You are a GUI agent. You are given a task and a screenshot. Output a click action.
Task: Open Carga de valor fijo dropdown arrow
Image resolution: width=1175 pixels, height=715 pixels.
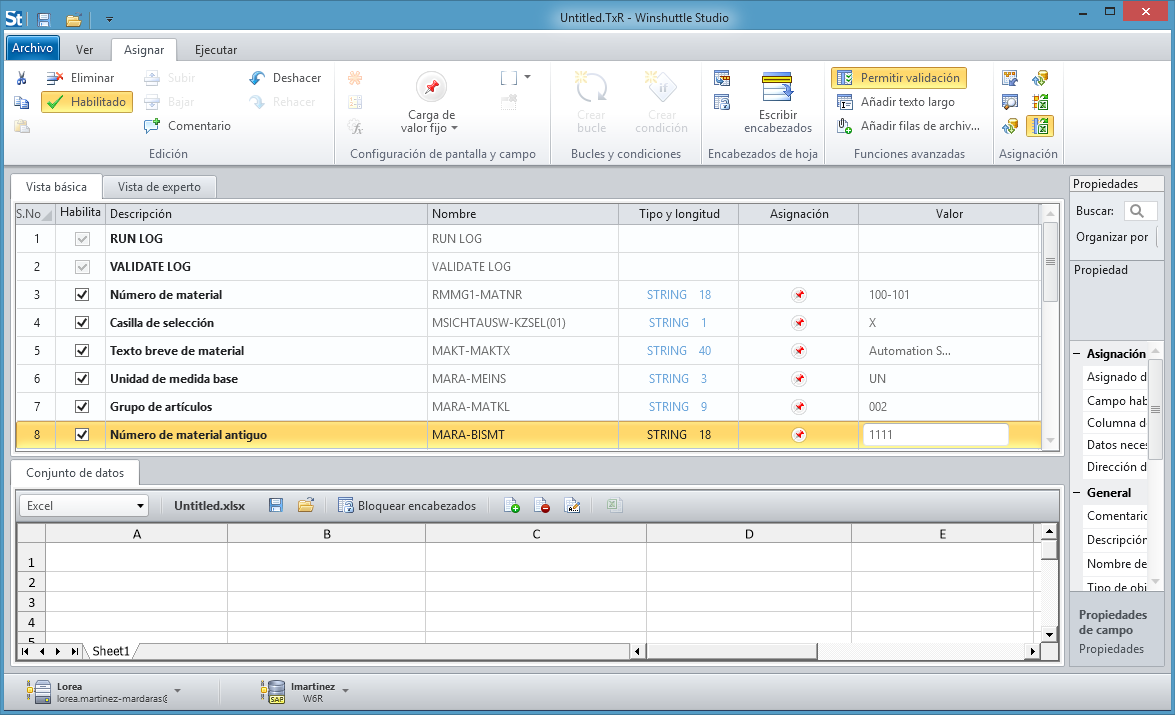[x=454, y=128]
